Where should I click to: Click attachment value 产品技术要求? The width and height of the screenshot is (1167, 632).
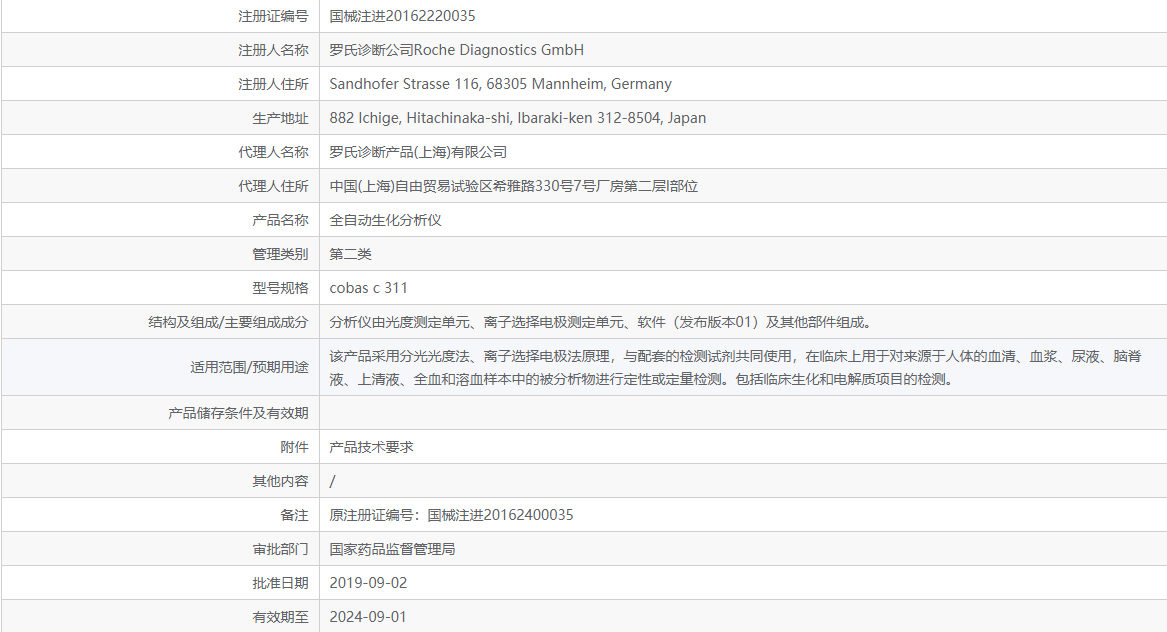(371, 447)
